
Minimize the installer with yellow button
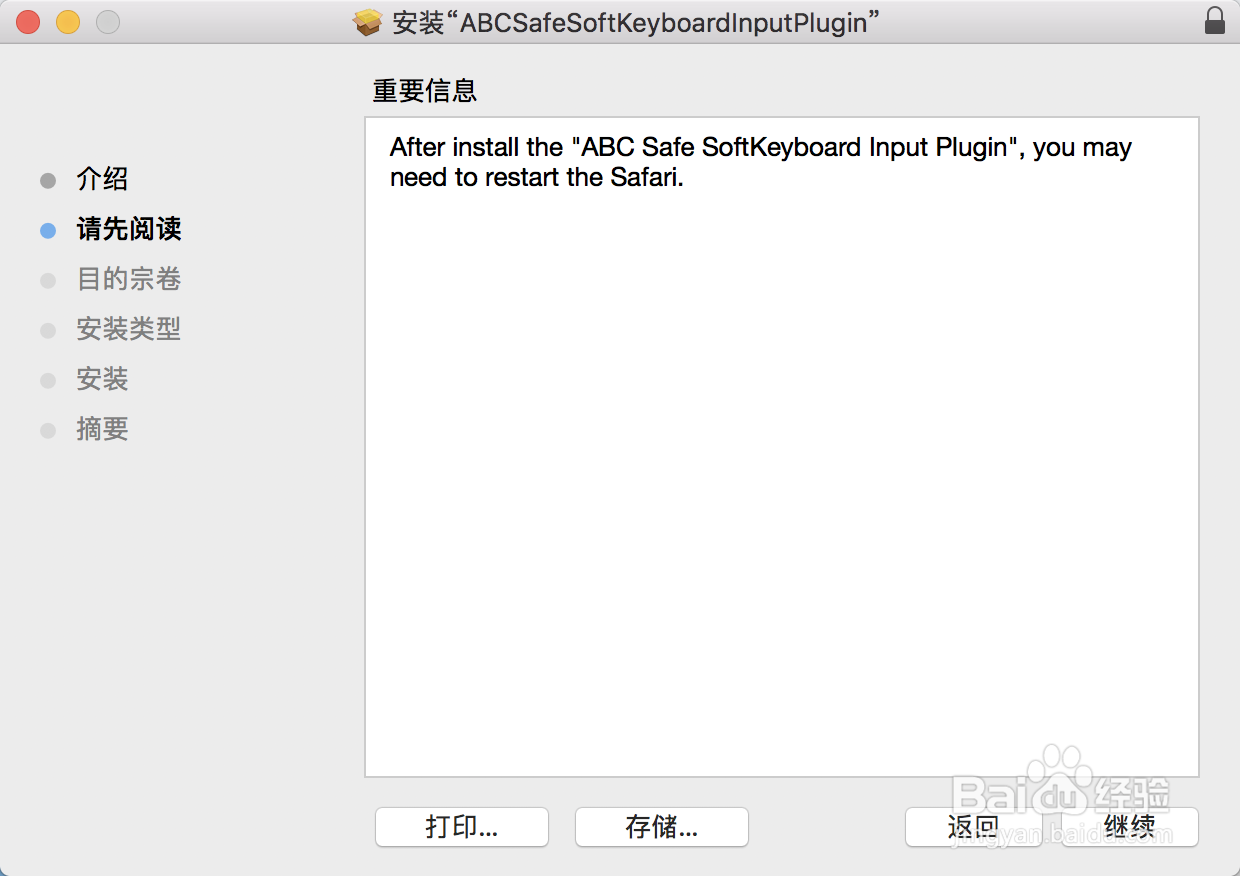(68, 22)
